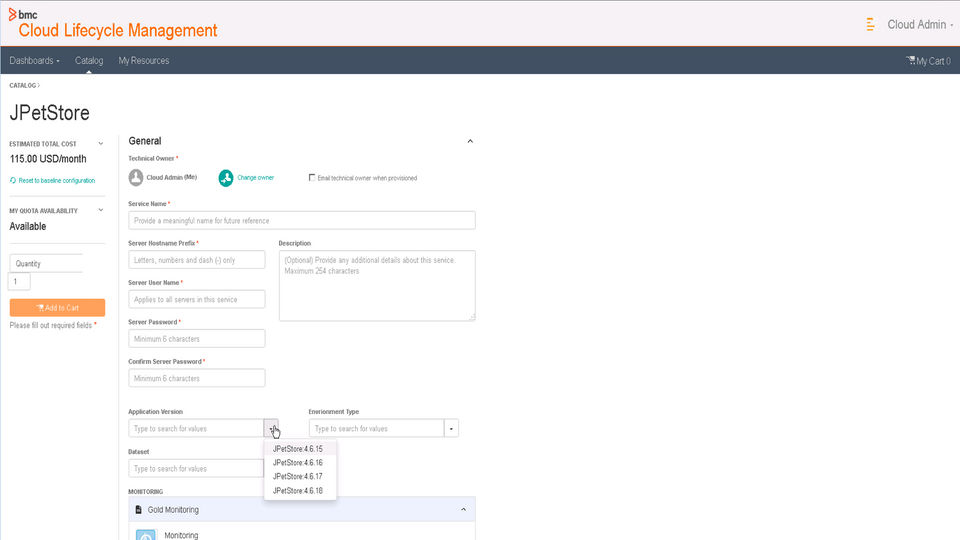Click the Change owner link
The width and height of the screenshot is (960, 540).
tap(255, 178)
